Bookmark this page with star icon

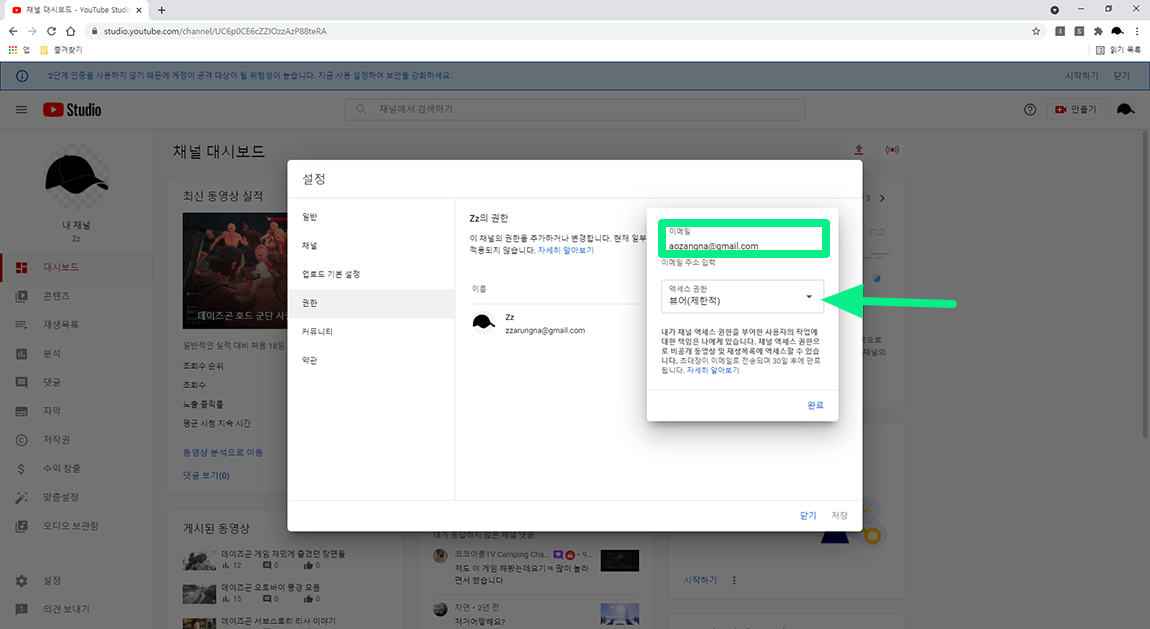1036,31
